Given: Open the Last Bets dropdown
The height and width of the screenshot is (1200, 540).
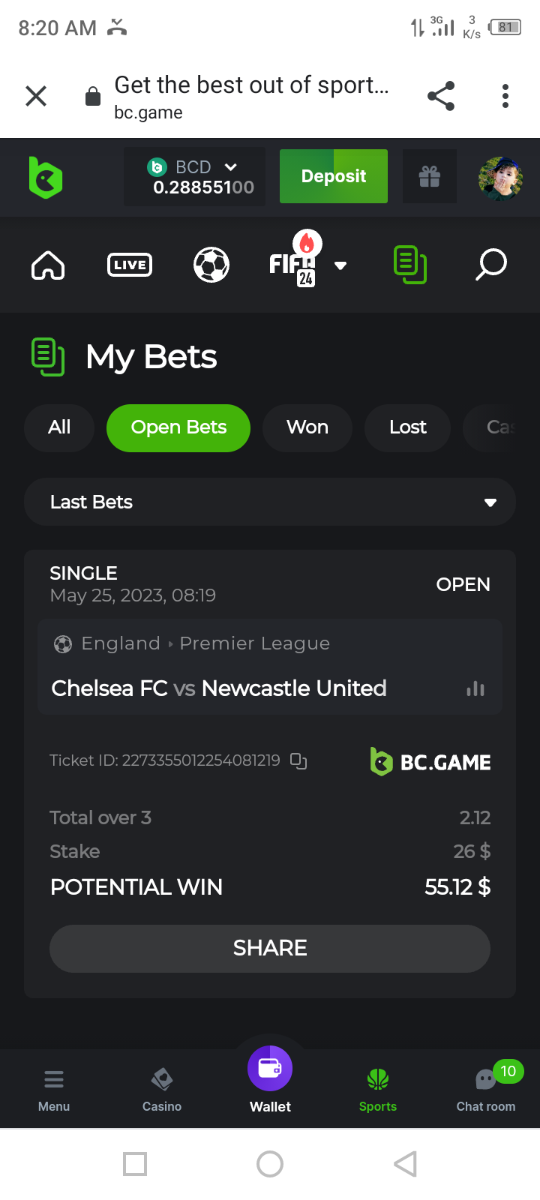Looking at the screenshot, I should [x=270, y=502].
